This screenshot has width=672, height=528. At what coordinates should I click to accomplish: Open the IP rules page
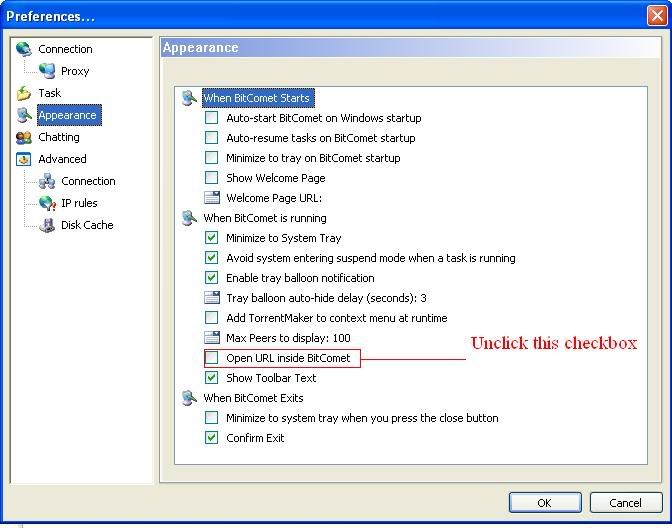79,203
